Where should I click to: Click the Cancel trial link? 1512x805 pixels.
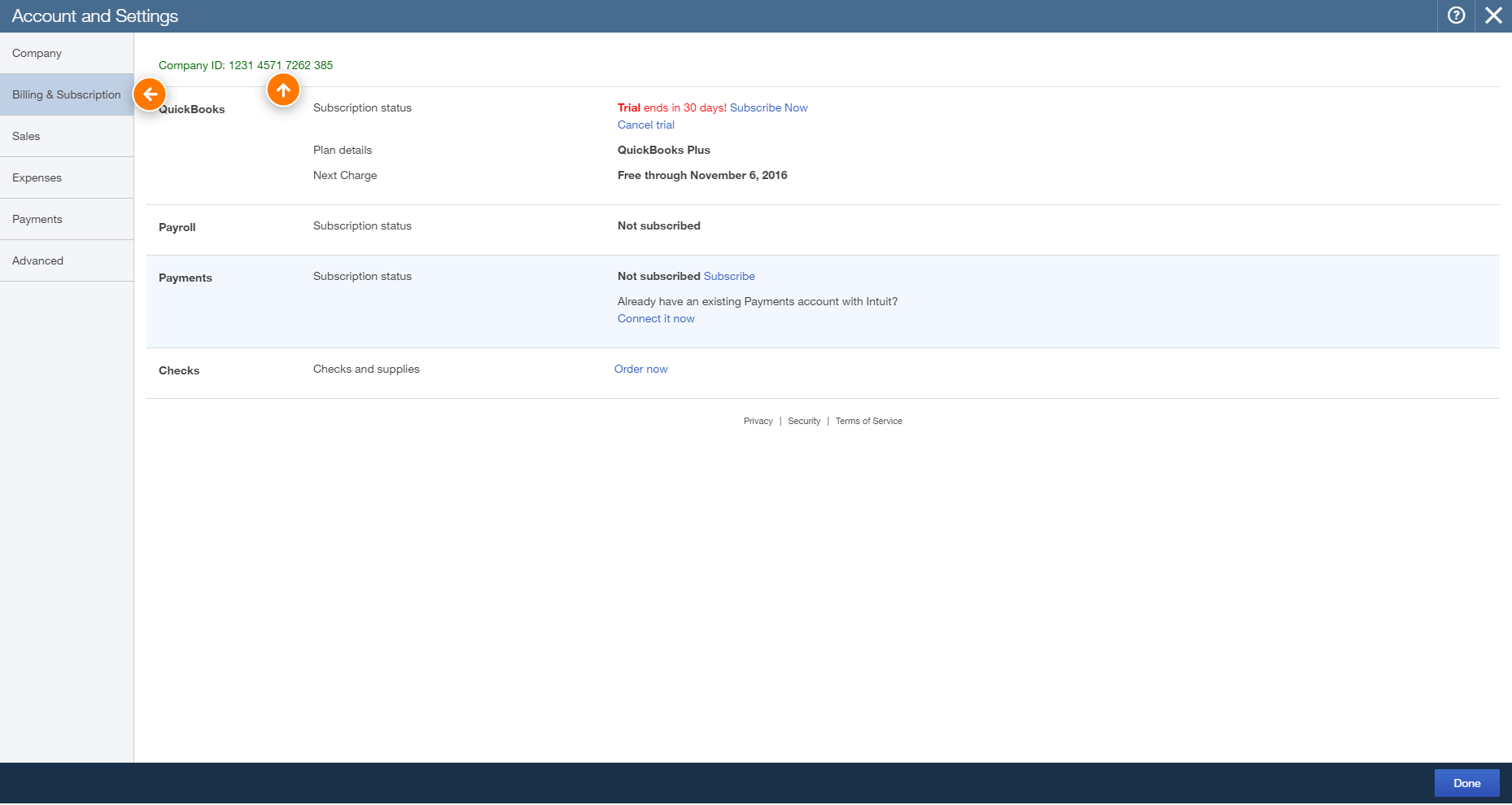coord(645,125)
